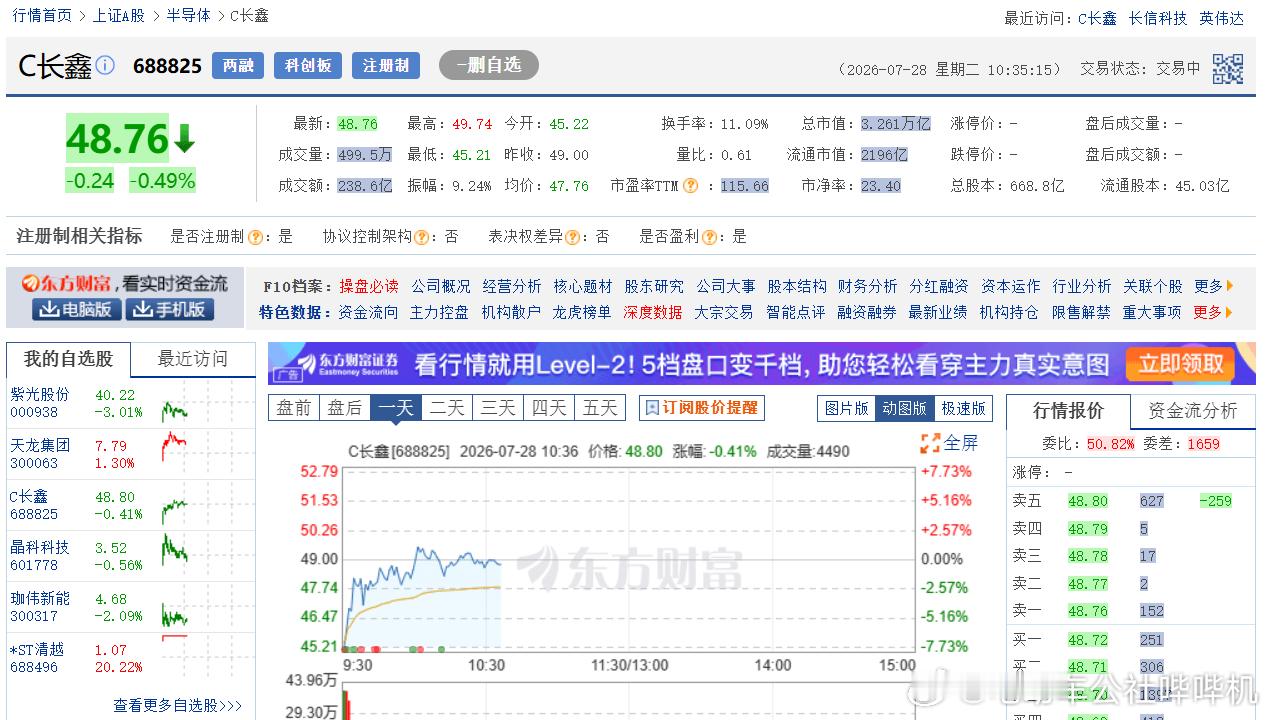Click help icon beside 协议控制架构
This screenshot has width=1270, height=720.
pos(422,237)
